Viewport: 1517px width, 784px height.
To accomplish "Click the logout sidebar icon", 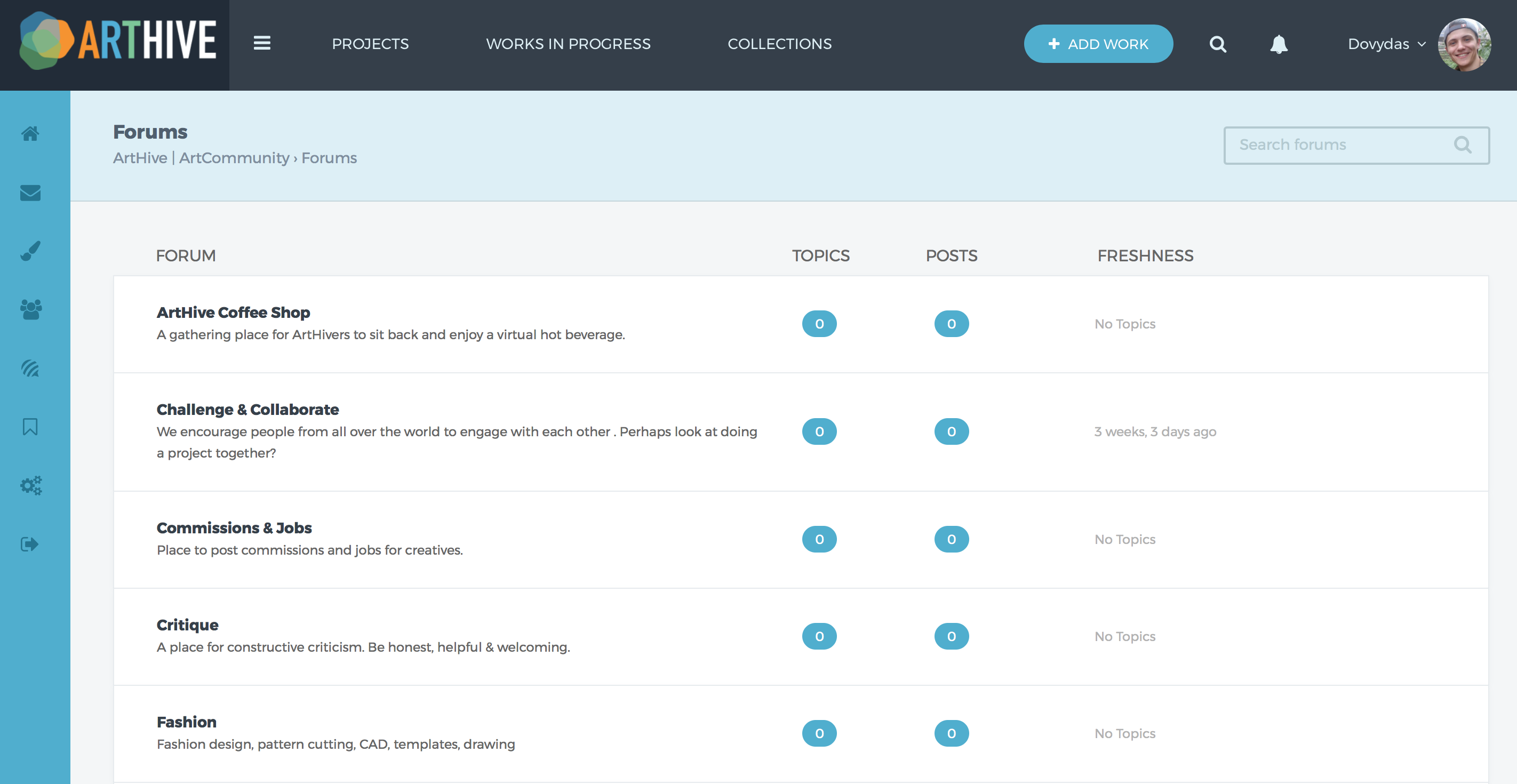I will point(29,543).
